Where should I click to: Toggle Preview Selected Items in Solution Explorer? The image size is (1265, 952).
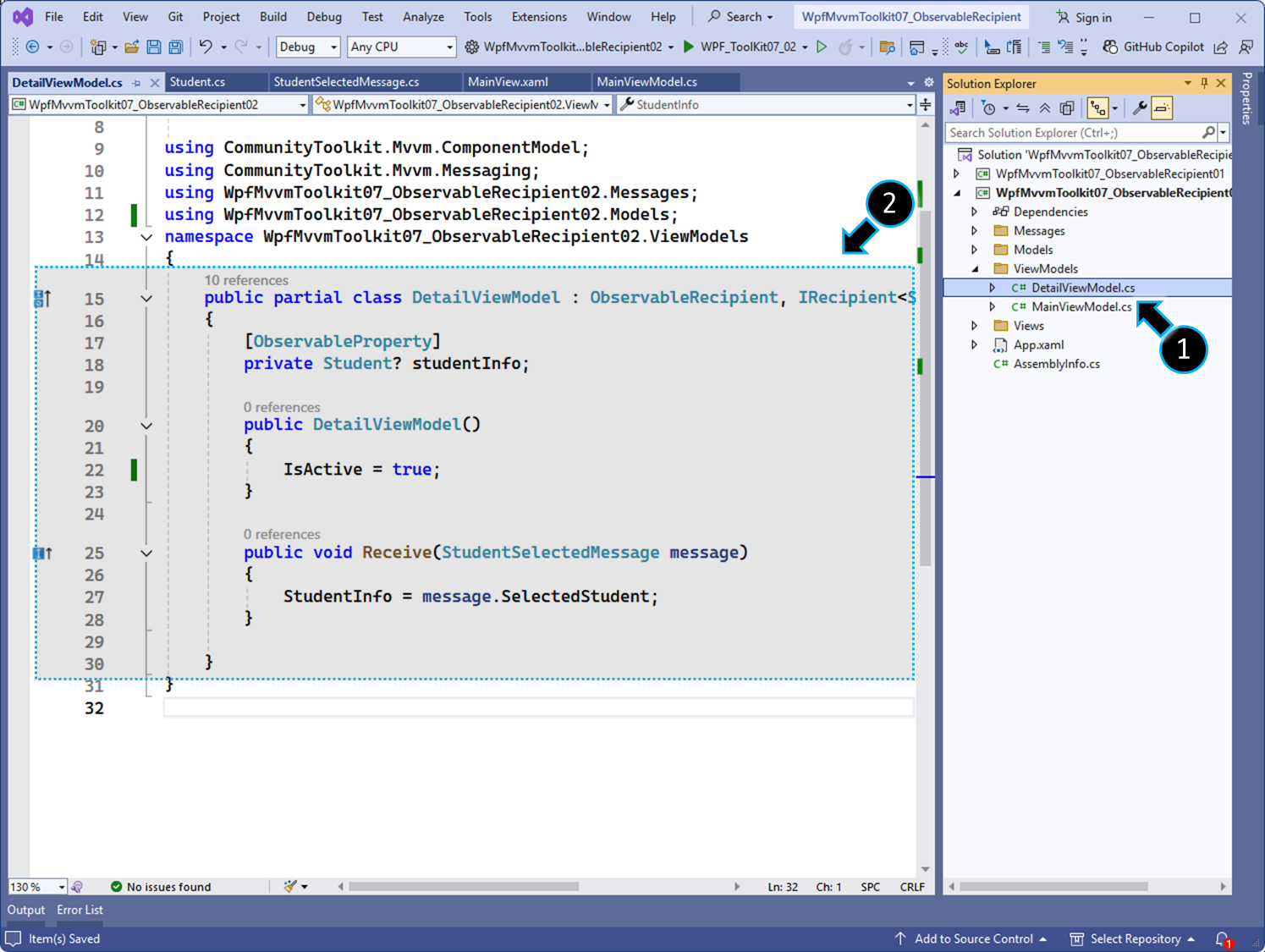1162,108
